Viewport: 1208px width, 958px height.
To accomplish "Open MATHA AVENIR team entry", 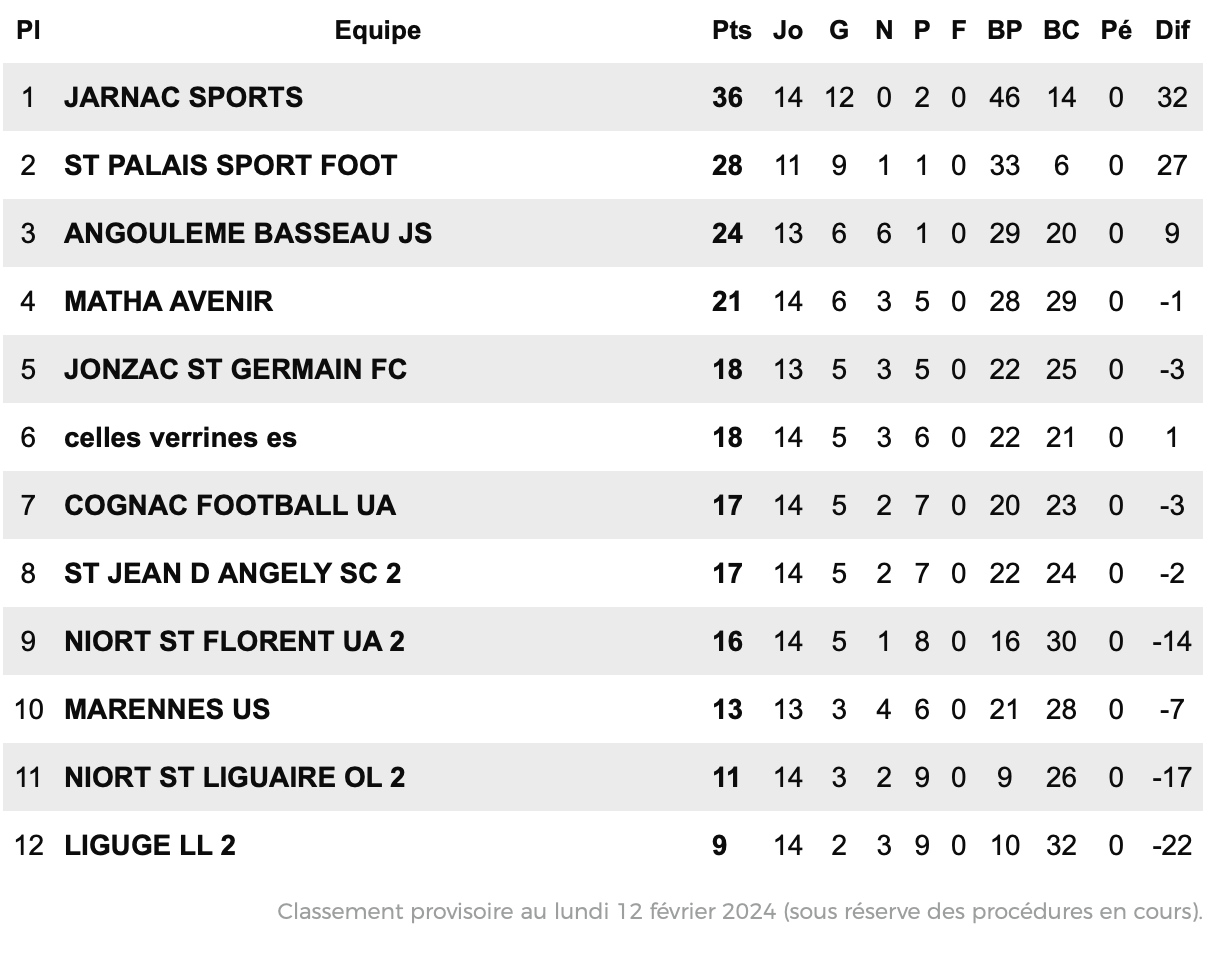I will tap(168, 301).
